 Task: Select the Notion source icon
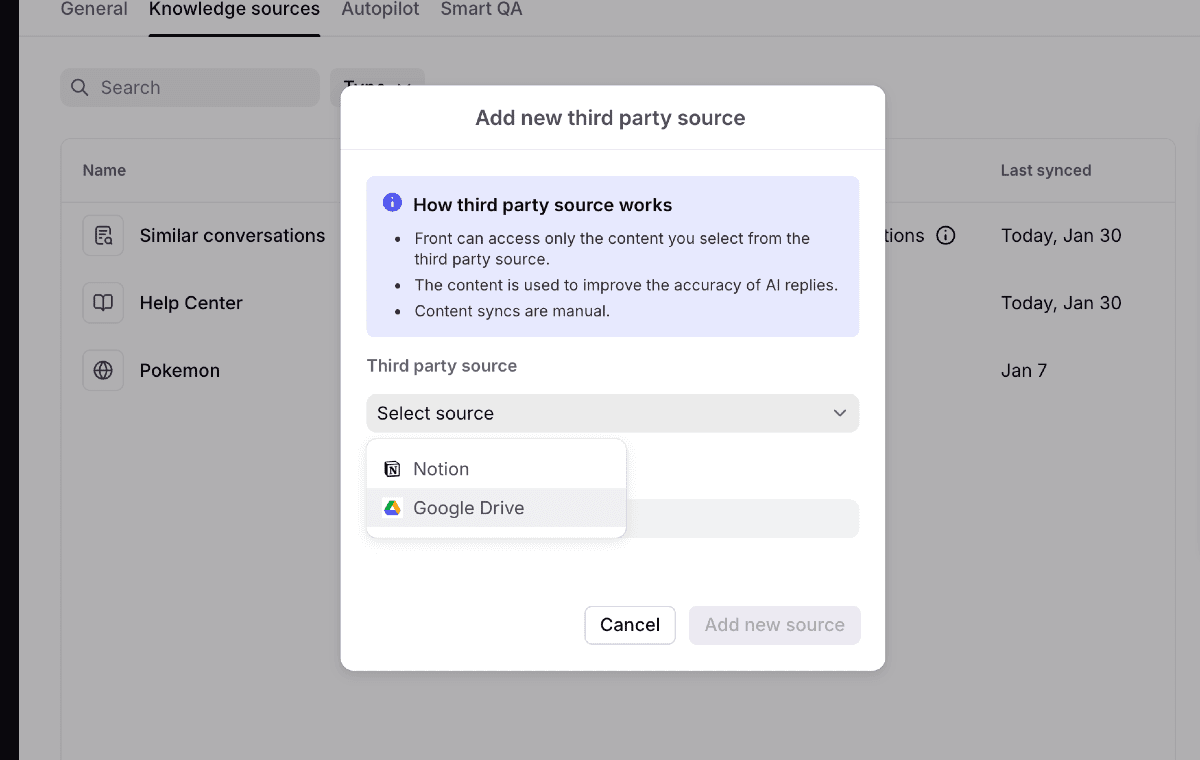pos(391,467)
